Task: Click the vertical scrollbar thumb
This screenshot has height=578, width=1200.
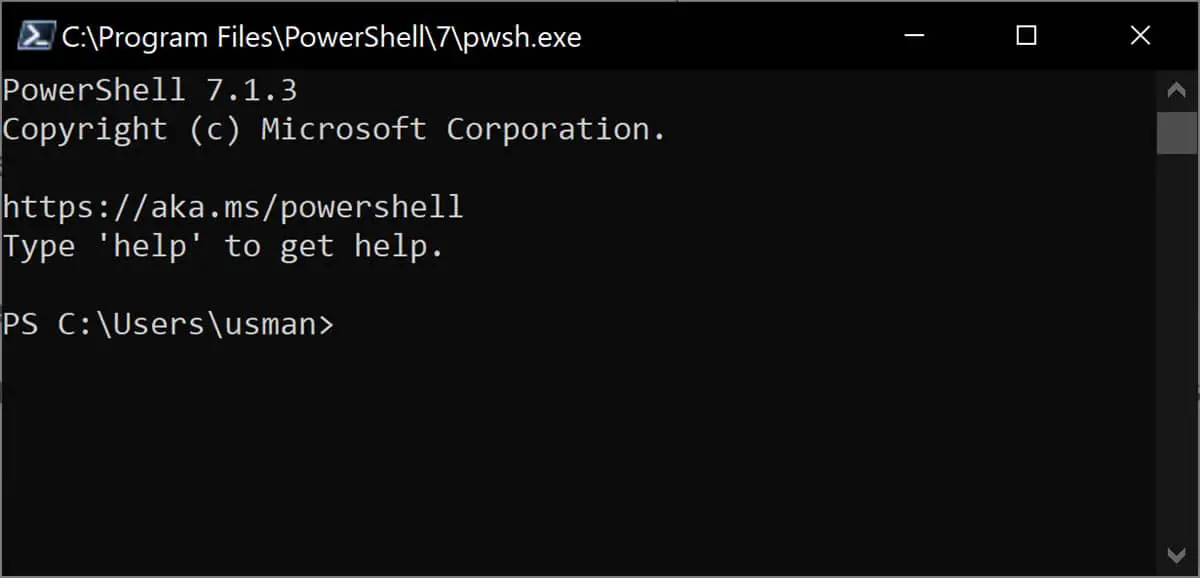Action: (x=1177, y=133)
